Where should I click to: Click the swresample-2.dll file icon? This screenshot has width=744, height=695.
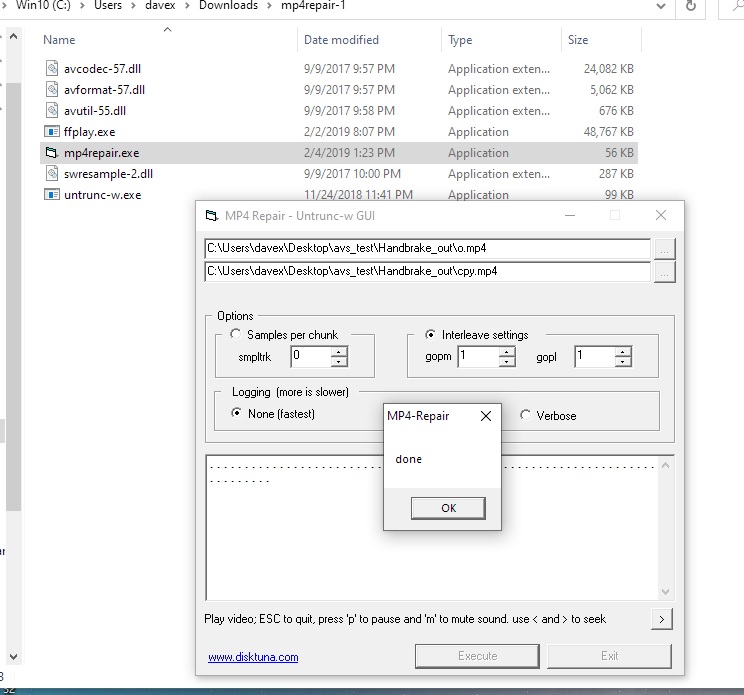tap(52, 173)
